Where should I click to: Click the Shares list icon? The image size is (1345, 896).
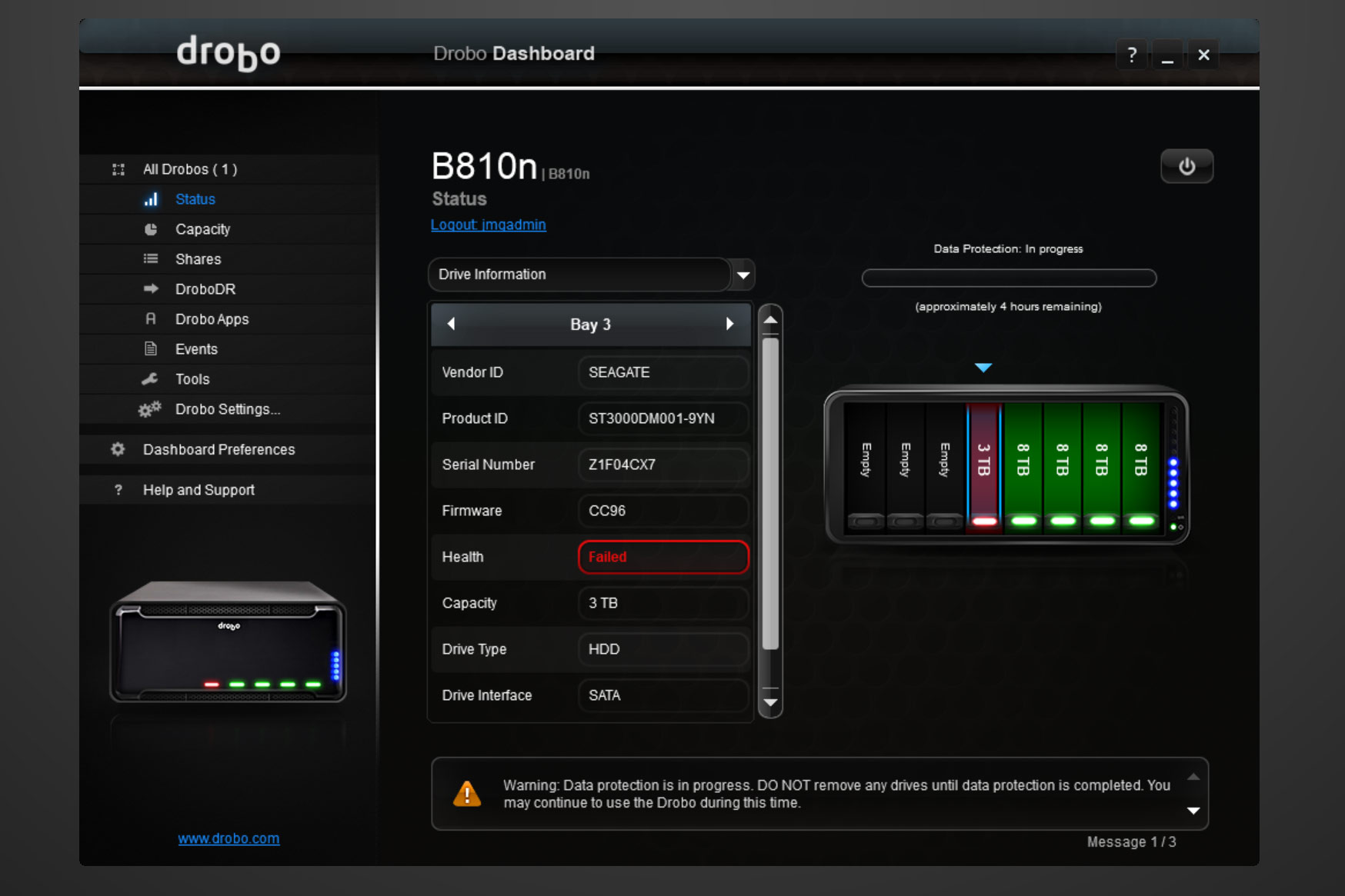click(151, 259)
